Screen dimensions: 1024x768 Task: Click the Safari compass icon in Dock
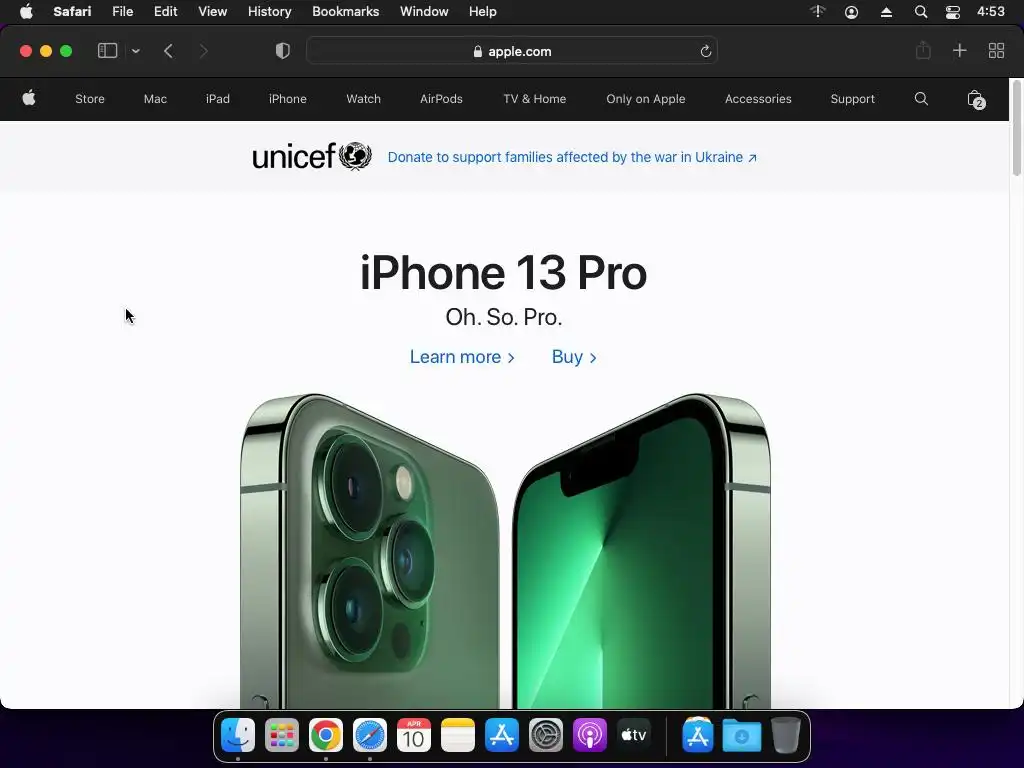tap(370, 735)
